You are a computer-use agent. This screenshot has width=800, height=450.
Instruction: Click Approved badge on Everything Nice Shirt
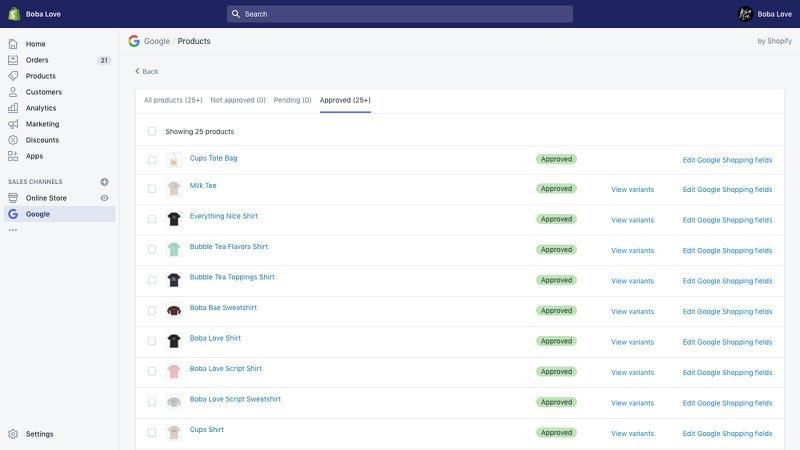point(556,219)
